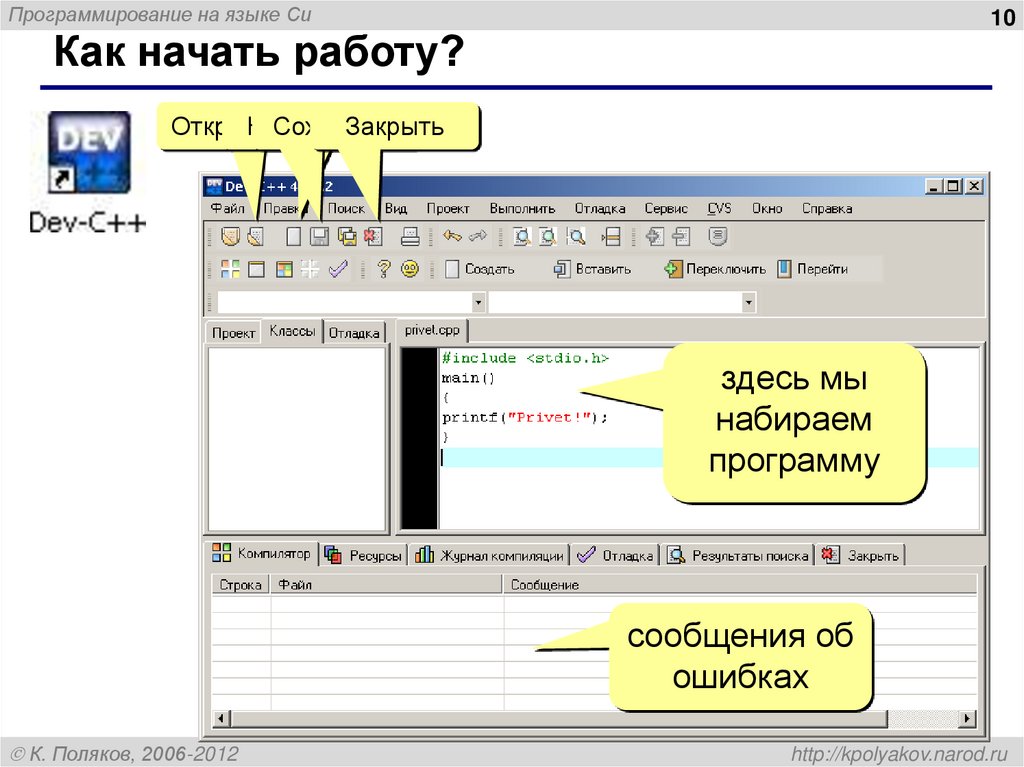
Task: Click the Redo arrow icon
Action: pos(478,236)
